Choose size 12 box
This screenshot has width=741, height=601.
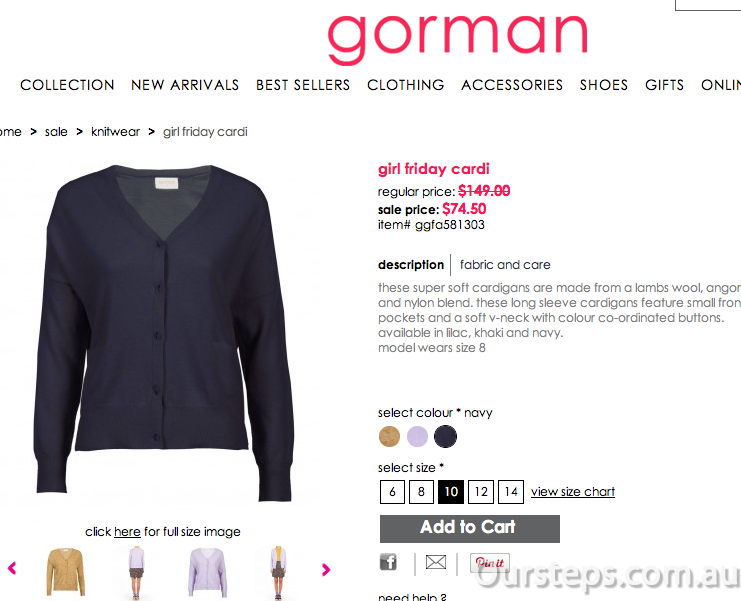click(x=481, y=492)
